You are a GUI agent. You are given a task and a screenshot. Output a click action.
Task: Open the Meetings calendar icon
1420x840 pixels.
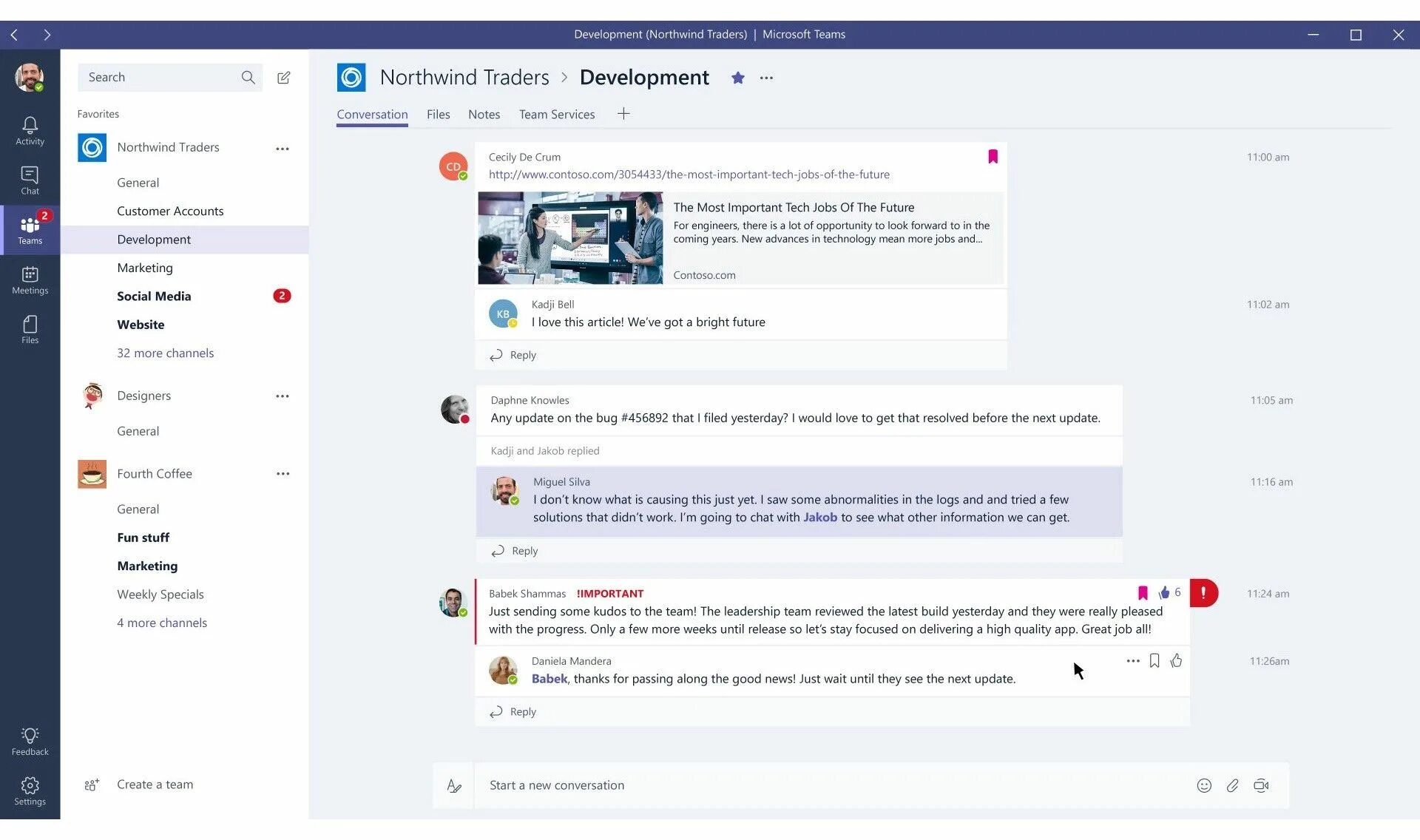pyautogui.click(x=30, y=280)
